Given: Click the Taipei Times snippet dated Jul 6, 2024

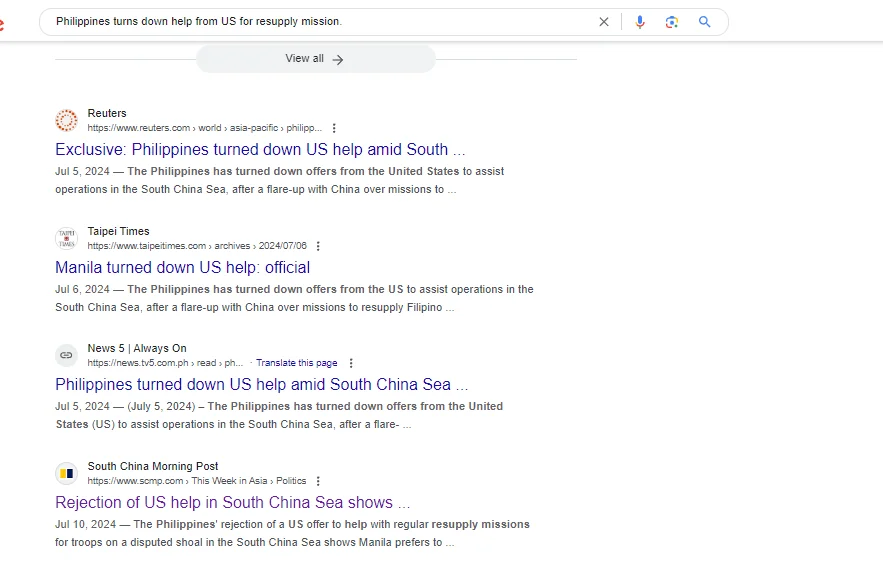Looking at the screenshot, I should [294, 298].
